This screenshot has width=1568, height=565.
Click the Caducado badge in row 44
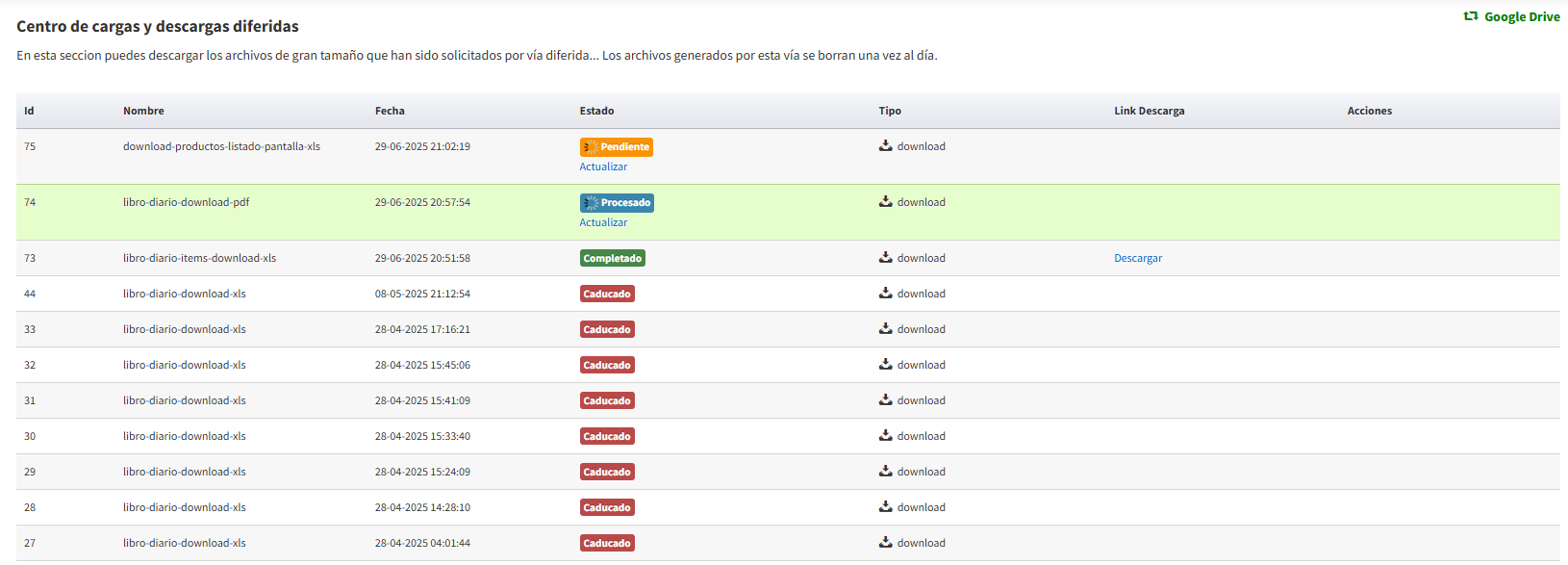tap(607, 294)
